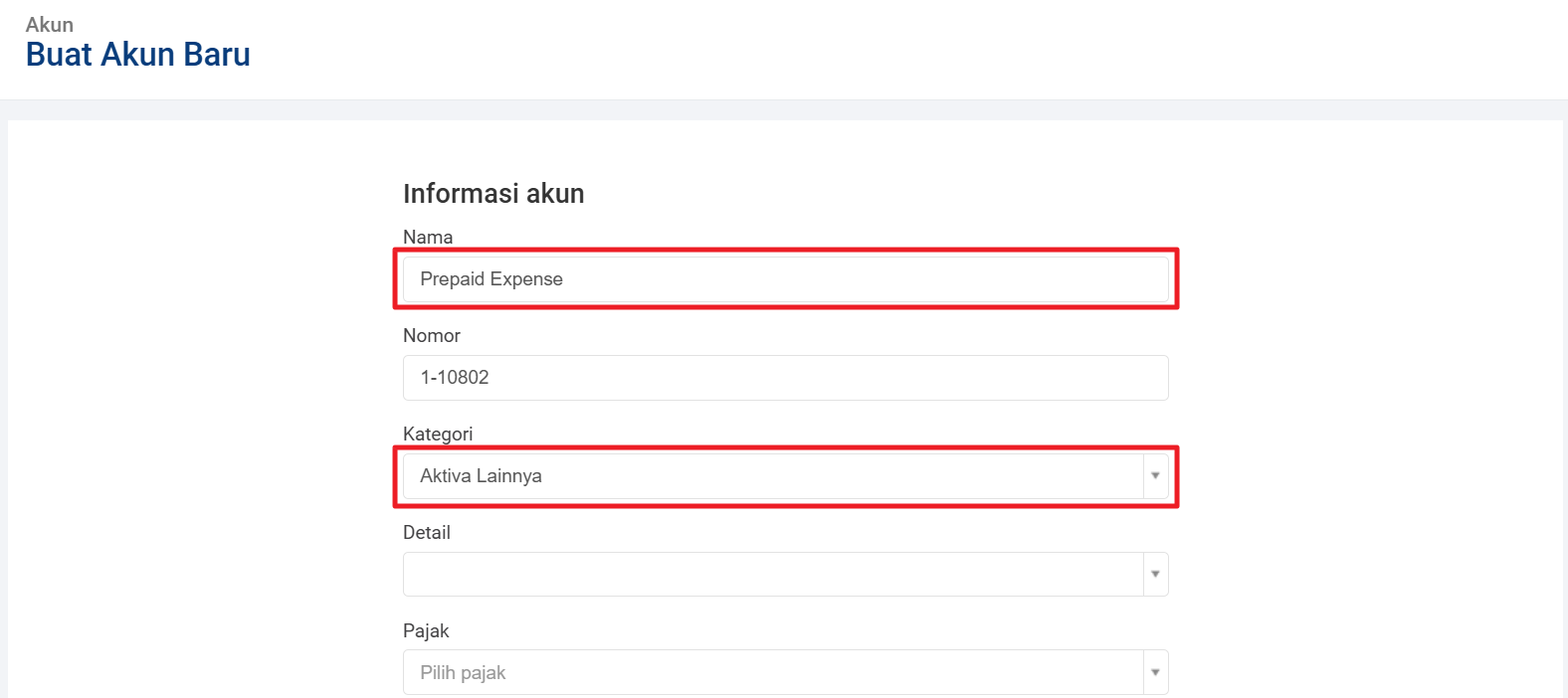Click the Buat Akun Baru page title
The image size is (1568, 698).
[138, 55]
